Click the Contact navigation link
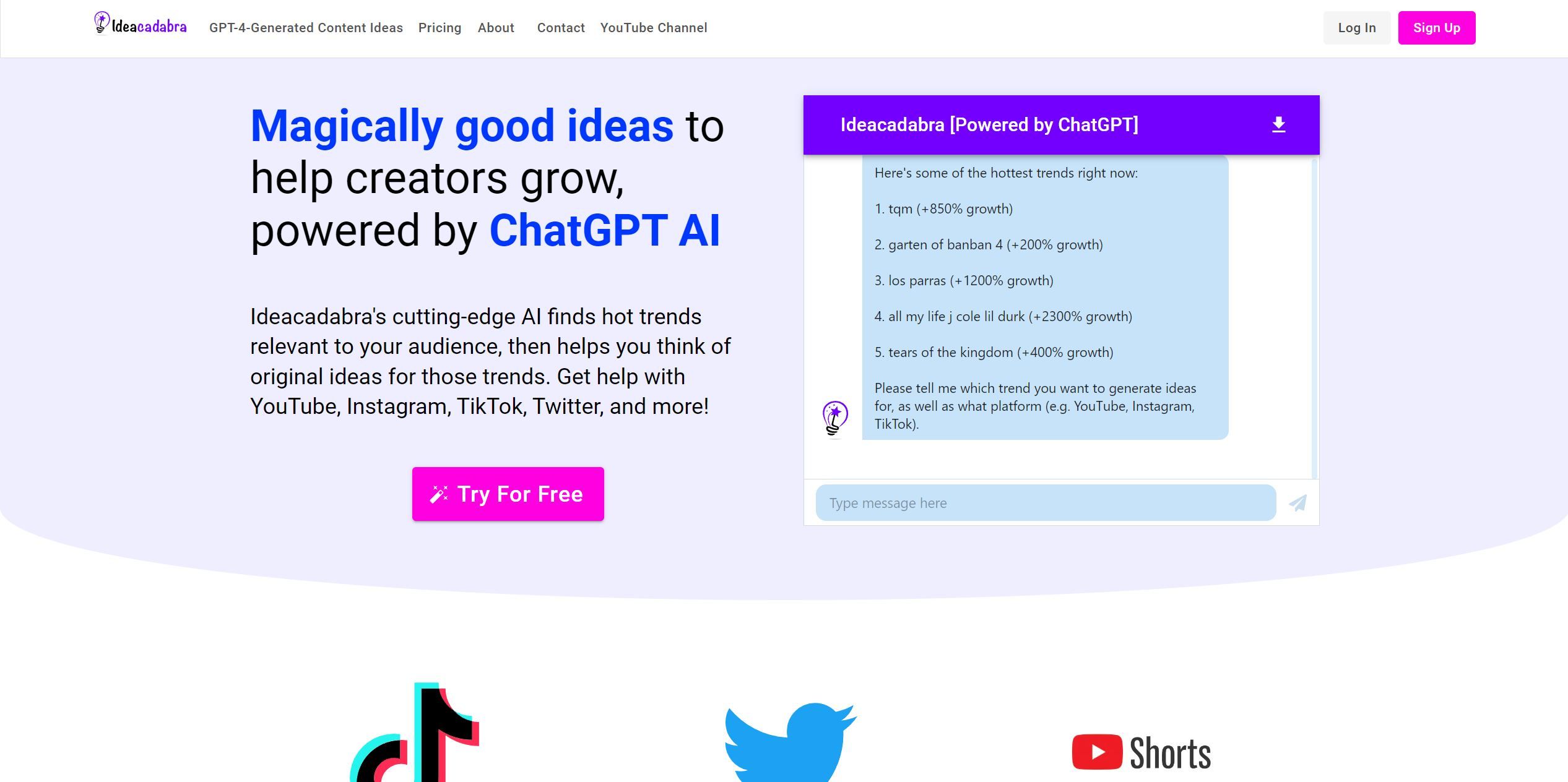1568x782 pixels. 561,28
